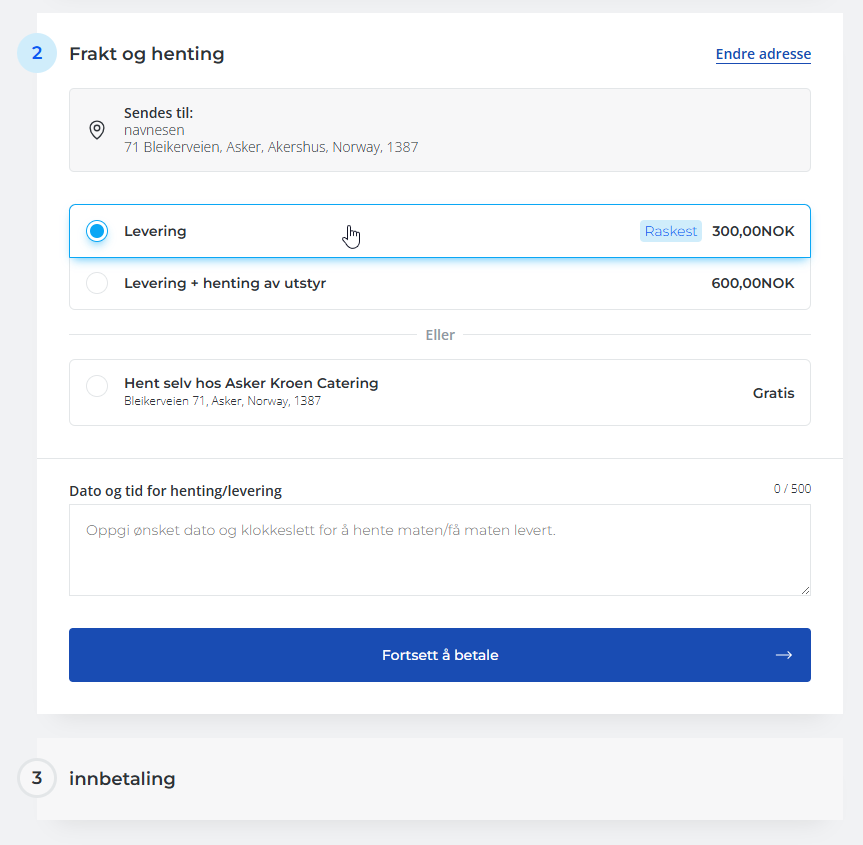
Task: Click the Dato og tid for henting/levering label
Action: point(175,491)
